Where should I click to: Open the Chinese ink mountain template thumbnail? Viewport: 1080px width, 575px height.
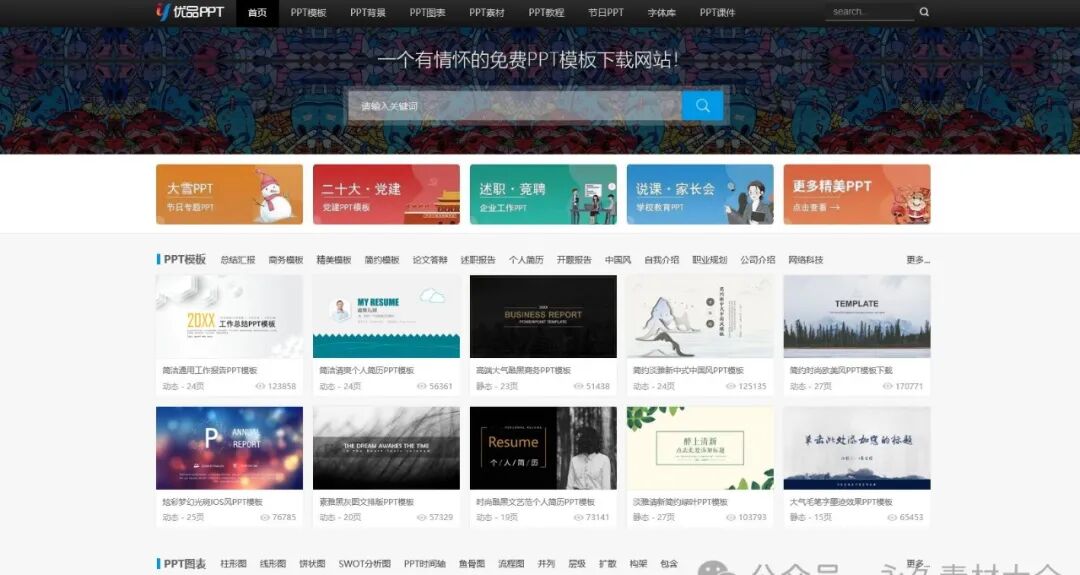[700, 316]
